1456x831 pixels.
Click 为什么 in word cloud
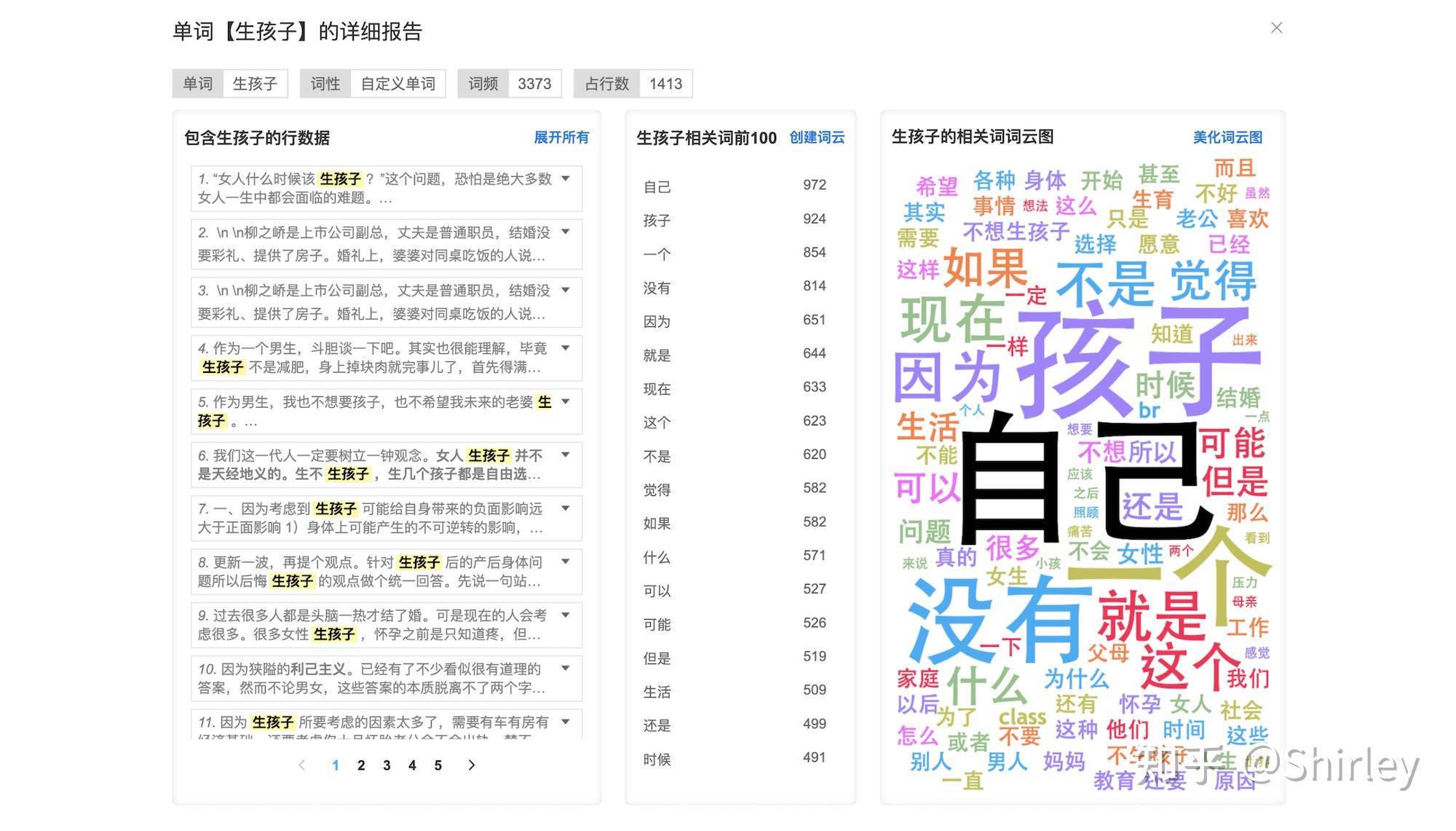(x=1076, y=679)
